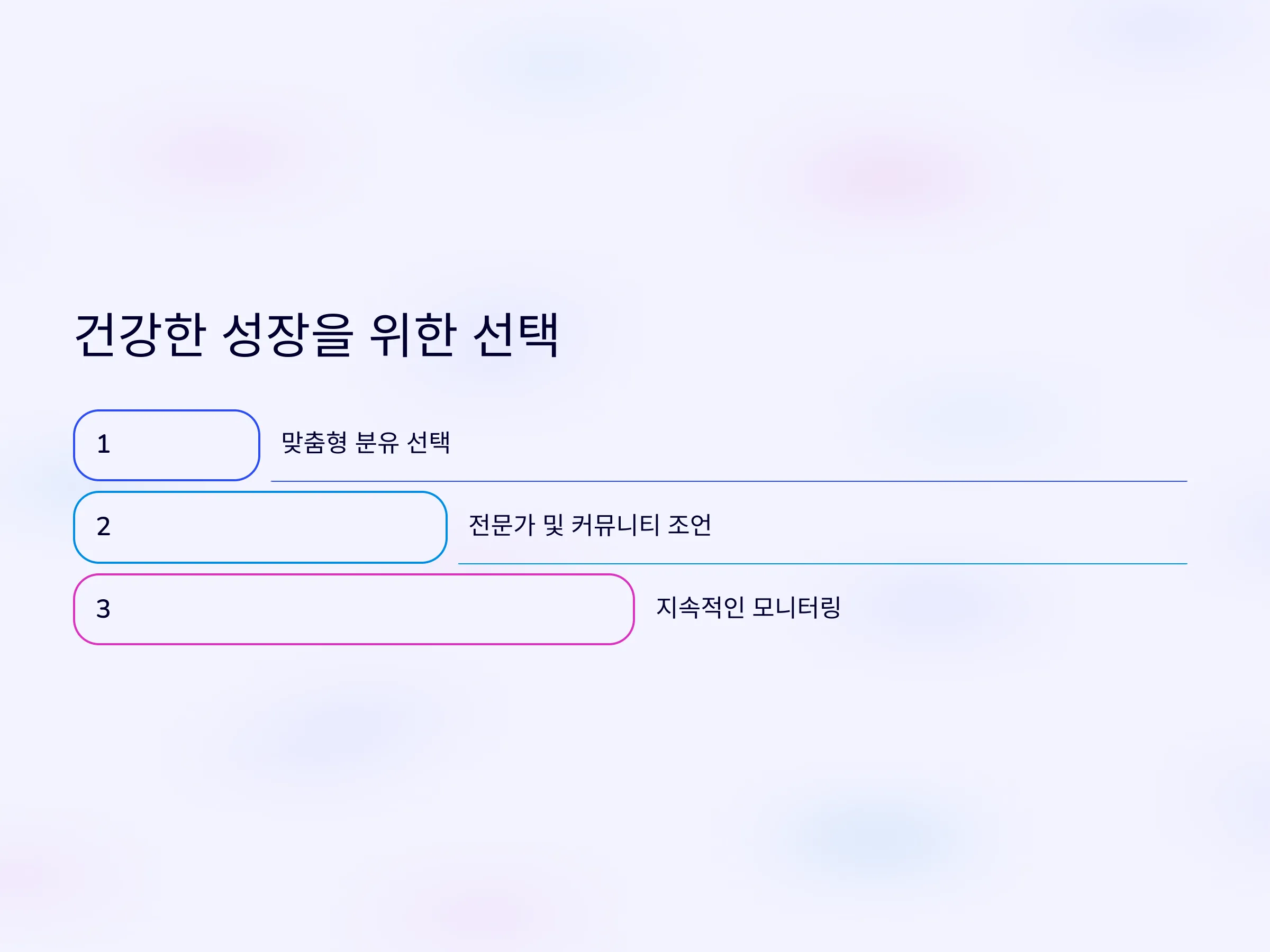Screen dimensions: 1270x952
Task: Select 선택 at the end of the heading
Action: [515, 335]
